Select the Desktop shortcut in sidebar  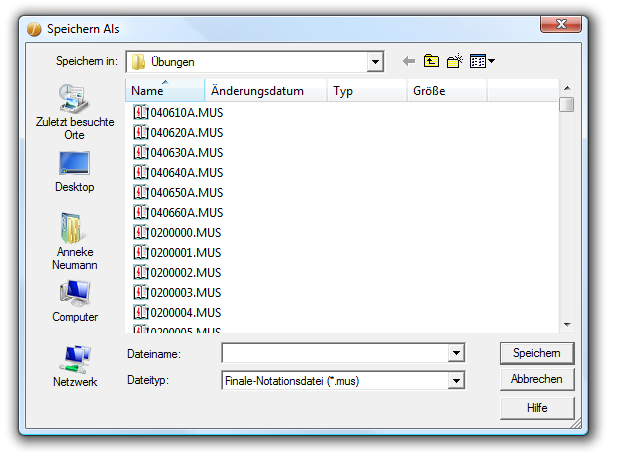pos(75,171)
